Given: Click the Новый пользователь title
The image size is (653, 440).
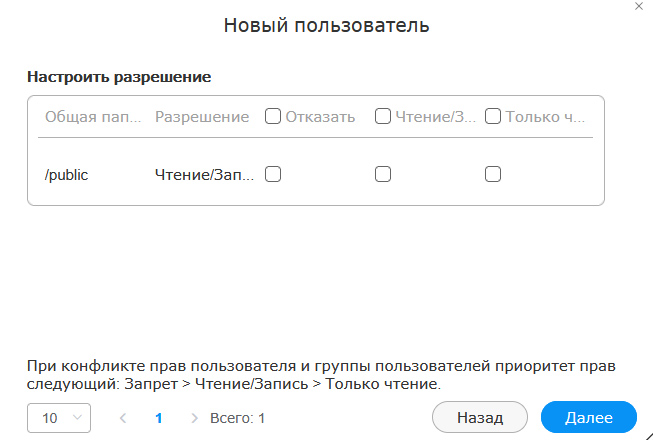Looking at the screenshot, I should click(x=326, y=25).
